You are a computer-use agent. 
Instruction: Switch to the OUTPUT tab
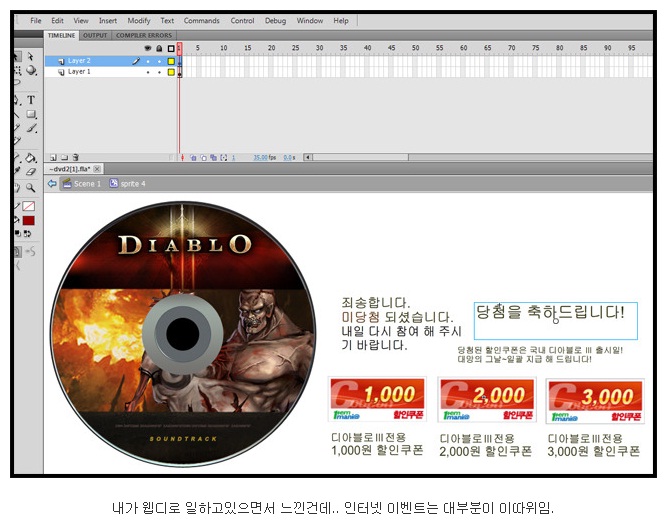pyautogui.click(x=95, y=36)
